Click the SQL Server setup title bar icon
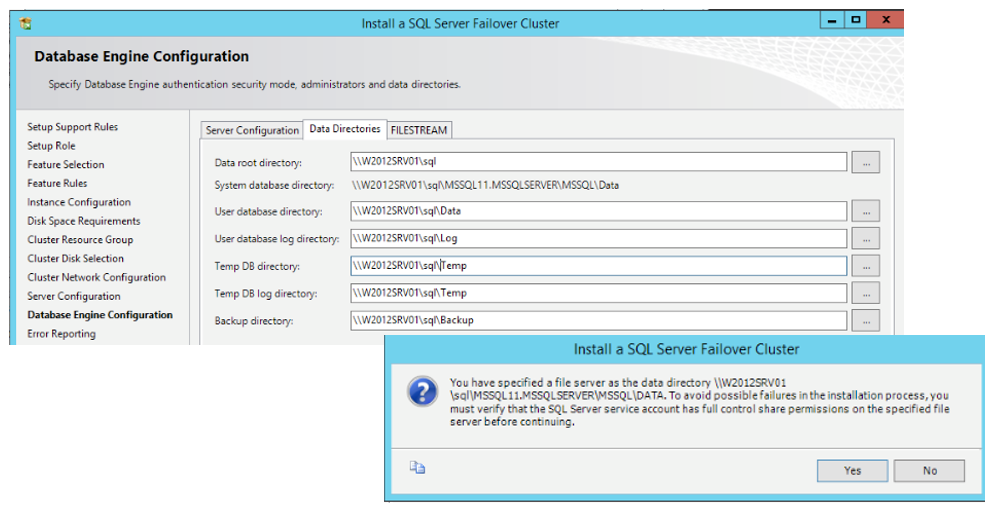Screen dimensions: 999x515 click(25, 24)
